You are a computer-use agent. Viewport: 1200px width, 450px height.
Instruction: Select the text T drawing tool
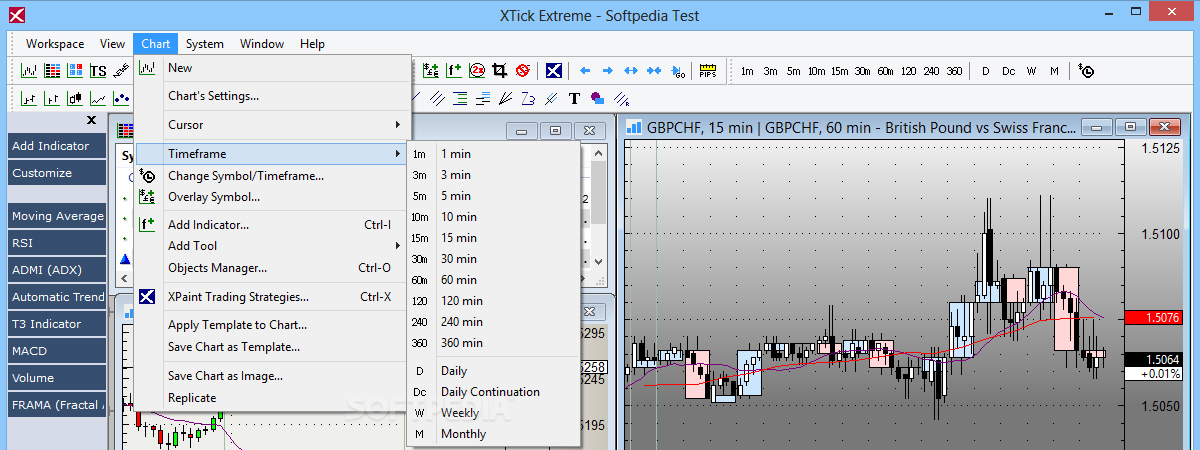(x=574, y=98)
